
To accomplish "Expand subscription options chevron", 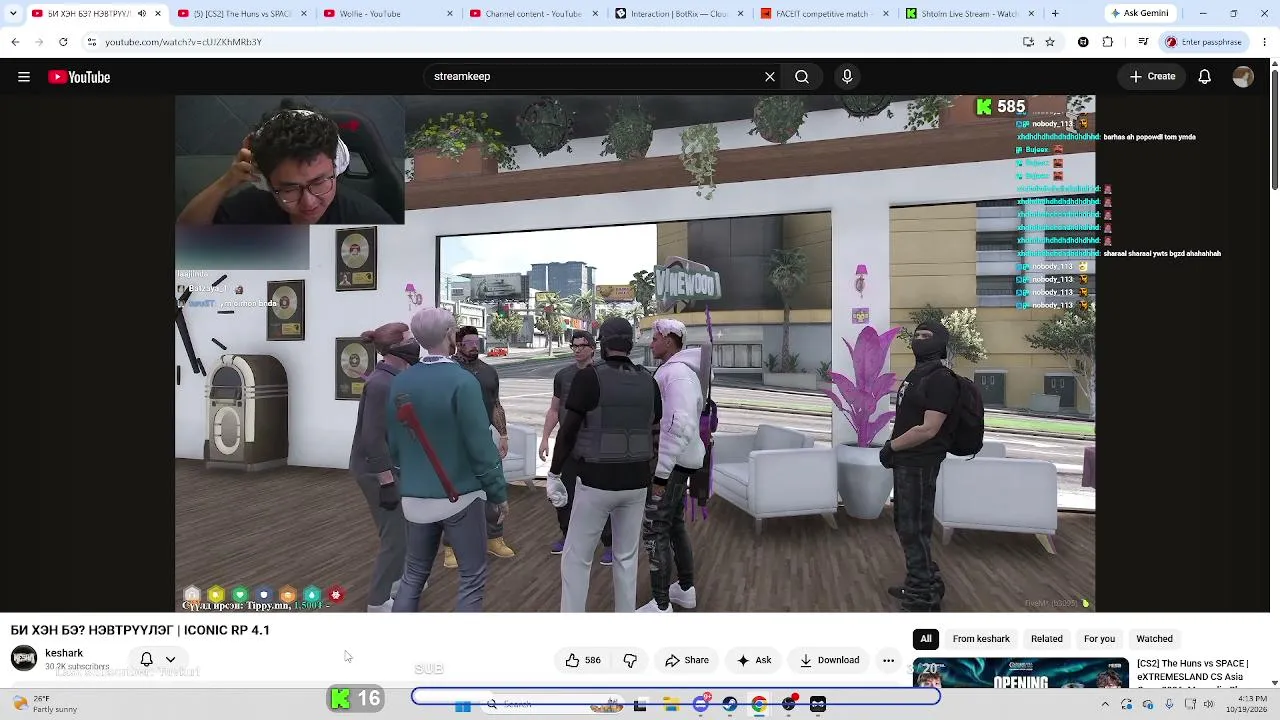I will click(171, 659).
